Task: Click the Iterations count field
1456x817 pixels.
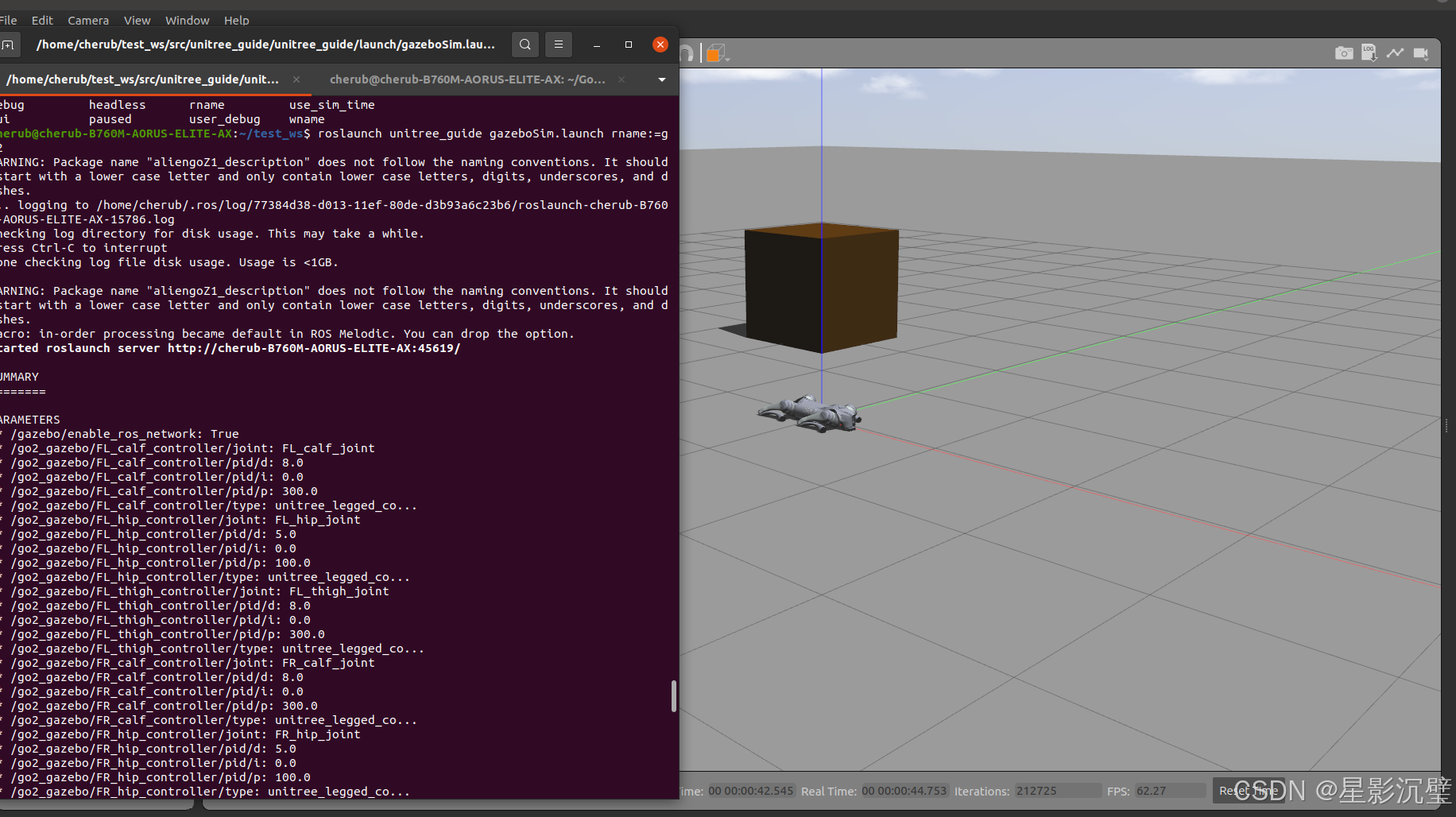Action: 1058,791
